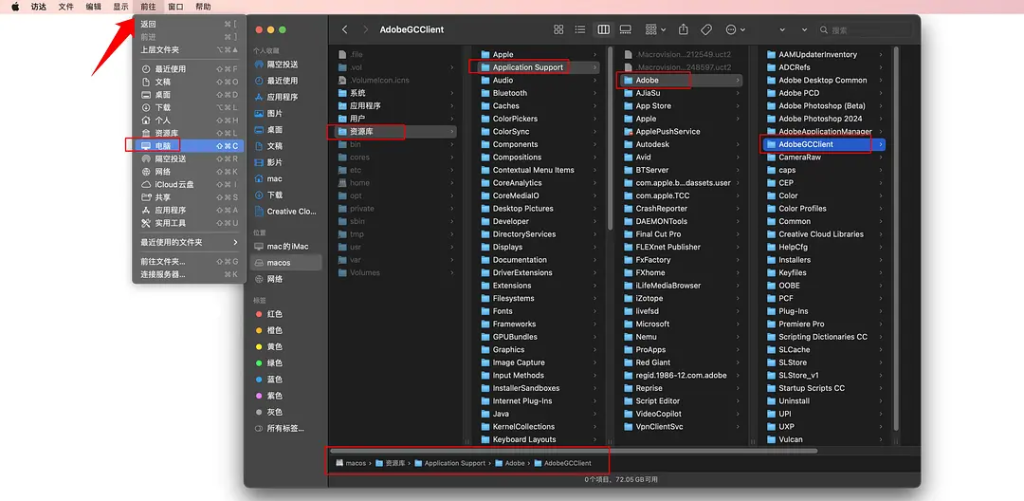Image resolution: width=1024 pixels, height=501 pixels.
Task: Open the group-by dropdown in toolbar
Action: (655, 29)
